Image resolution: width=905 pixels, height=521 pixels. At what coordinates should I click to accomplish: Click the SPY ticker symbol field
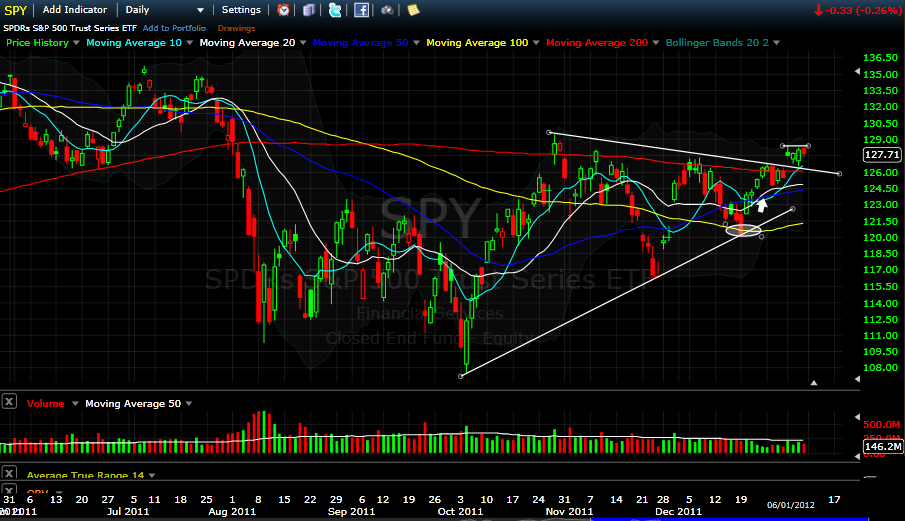coord(16,10)
